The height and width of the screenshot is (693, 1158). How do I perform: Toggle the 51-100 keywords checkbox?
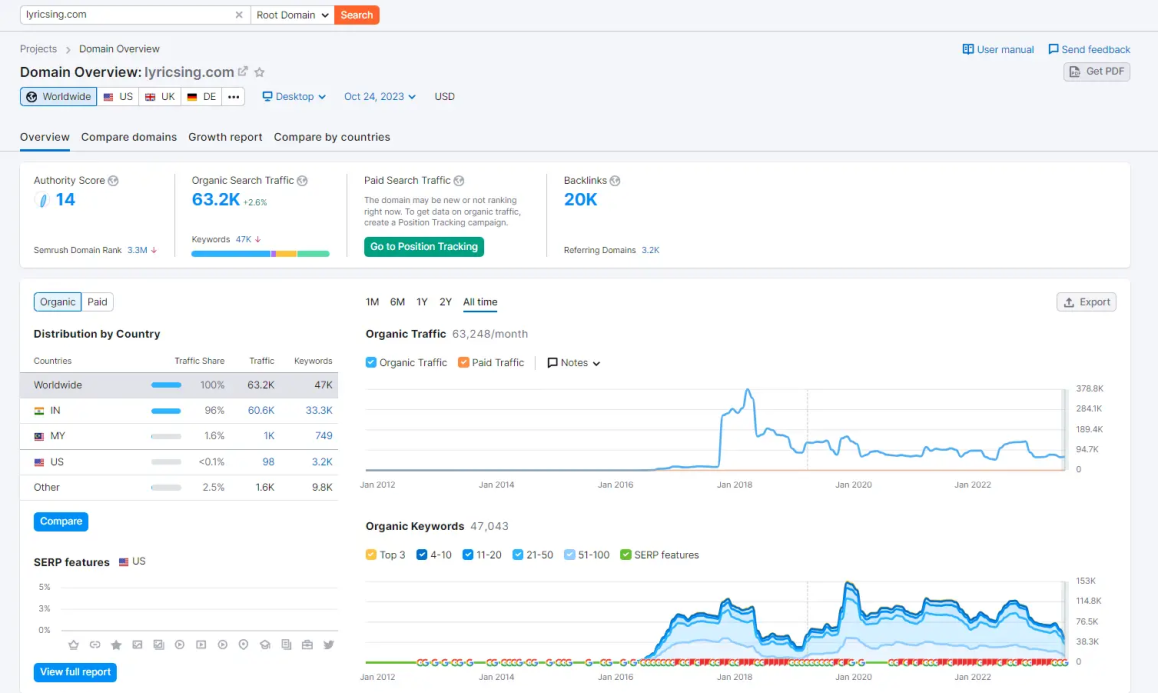[569, 555]
